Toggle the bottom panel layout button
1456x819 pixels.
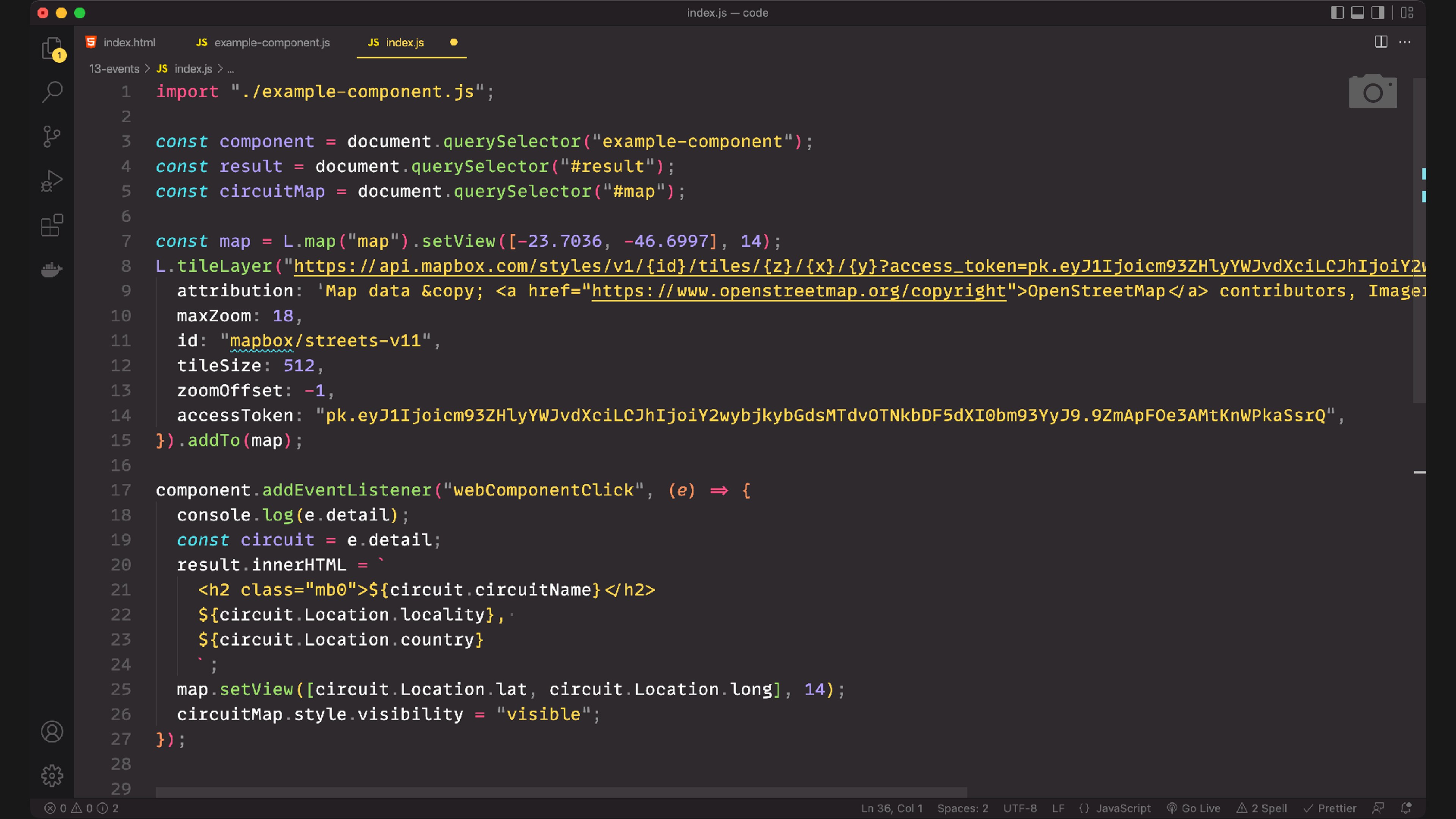(x=1357, y=13)
